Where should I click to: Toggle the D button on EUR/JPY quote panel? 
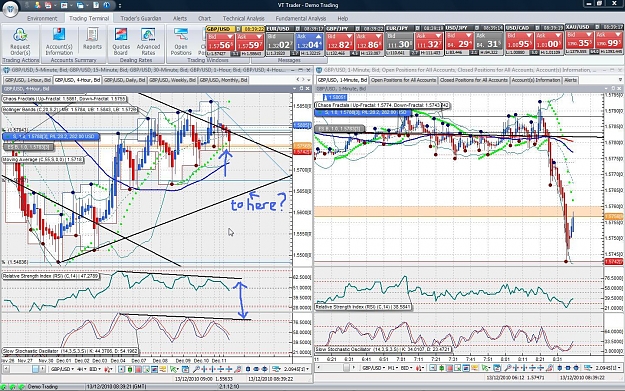(417, 28)
